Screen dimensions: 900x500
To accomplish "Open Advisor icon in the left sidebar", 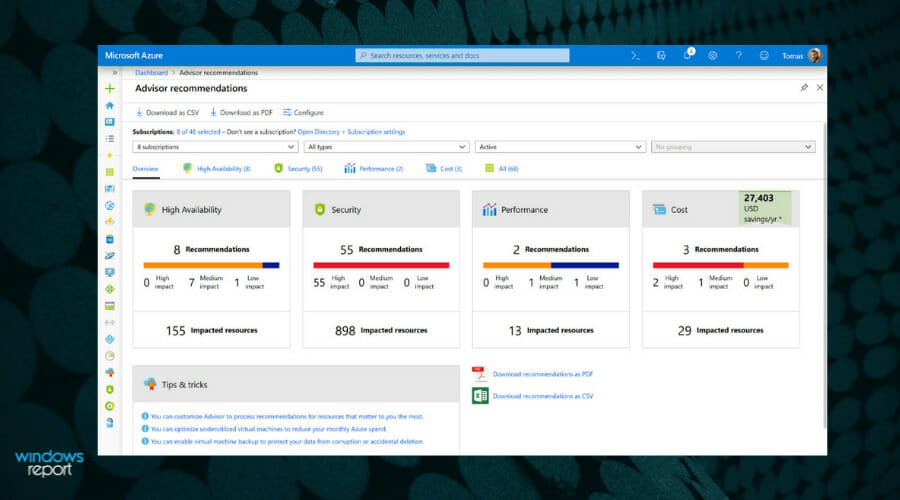I will click(x=110, y=373).
